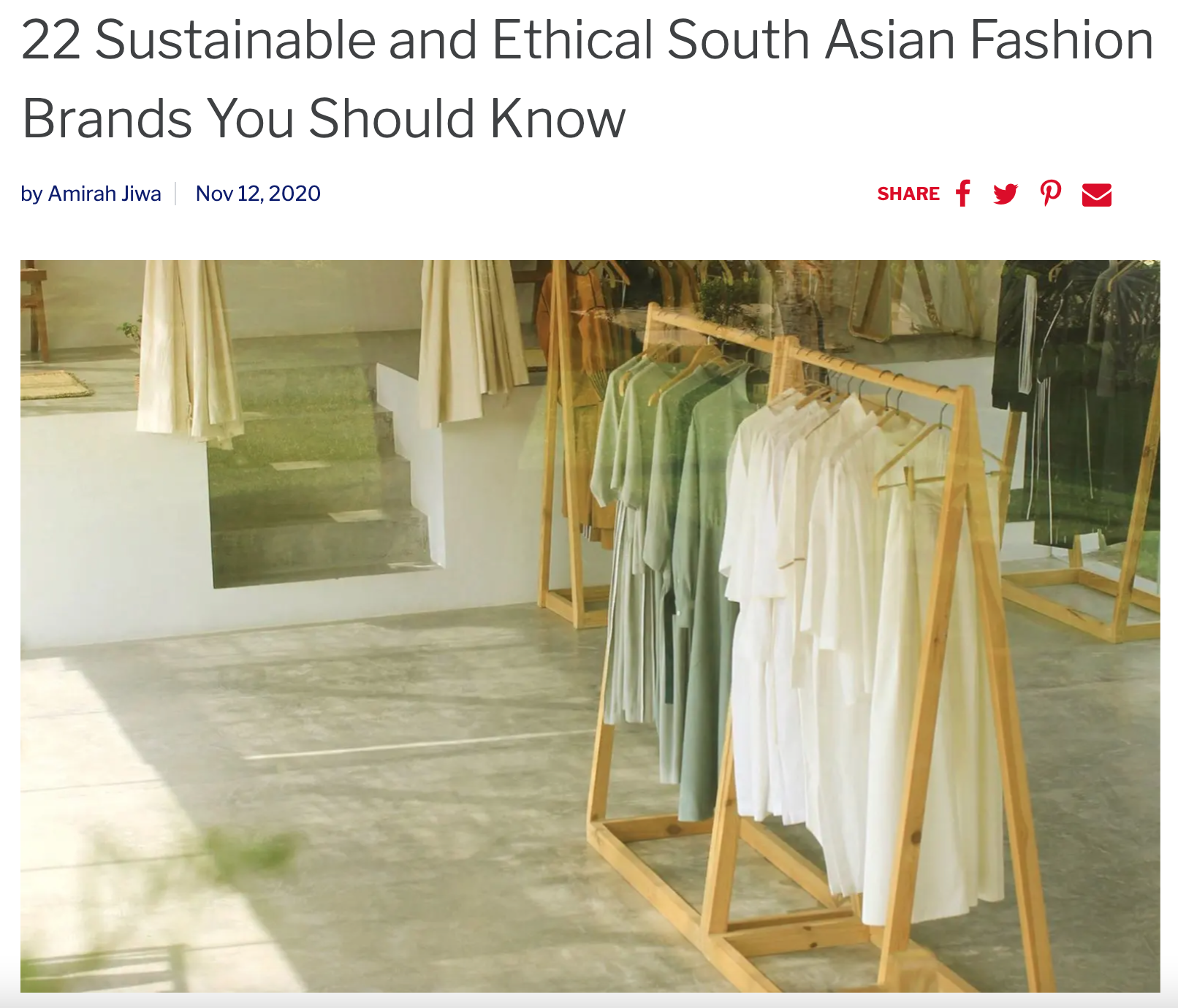Click the word "by" in the byline

[x=31, y=194]
